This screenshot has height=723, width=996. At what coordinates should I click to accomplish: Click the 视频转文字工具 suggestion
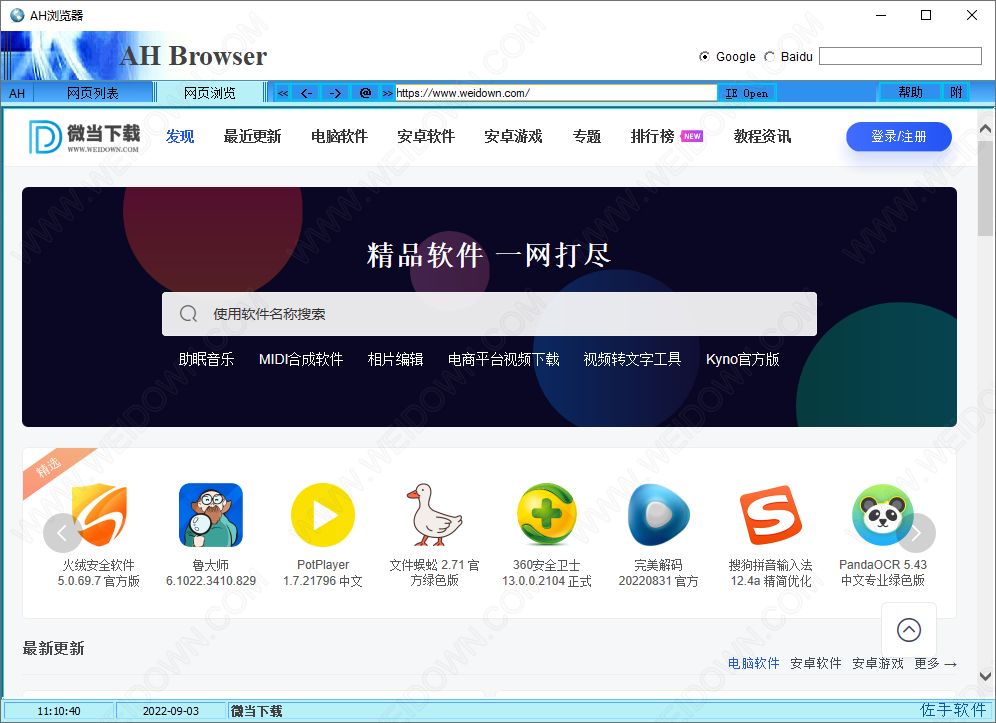pyautogui.click(x=633, y=360)
